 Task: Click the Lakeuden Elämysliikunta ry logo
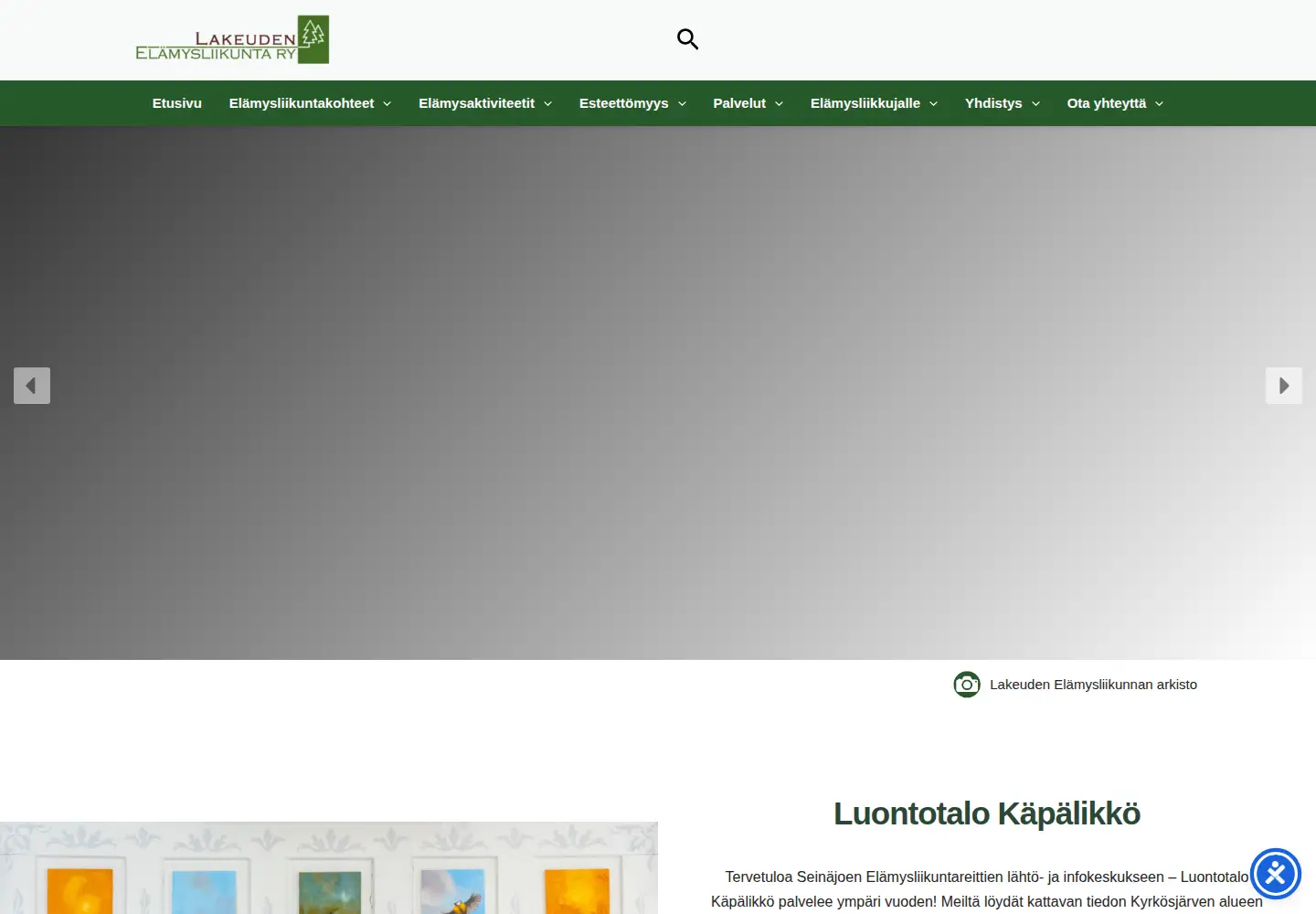(x=232, y=39)
